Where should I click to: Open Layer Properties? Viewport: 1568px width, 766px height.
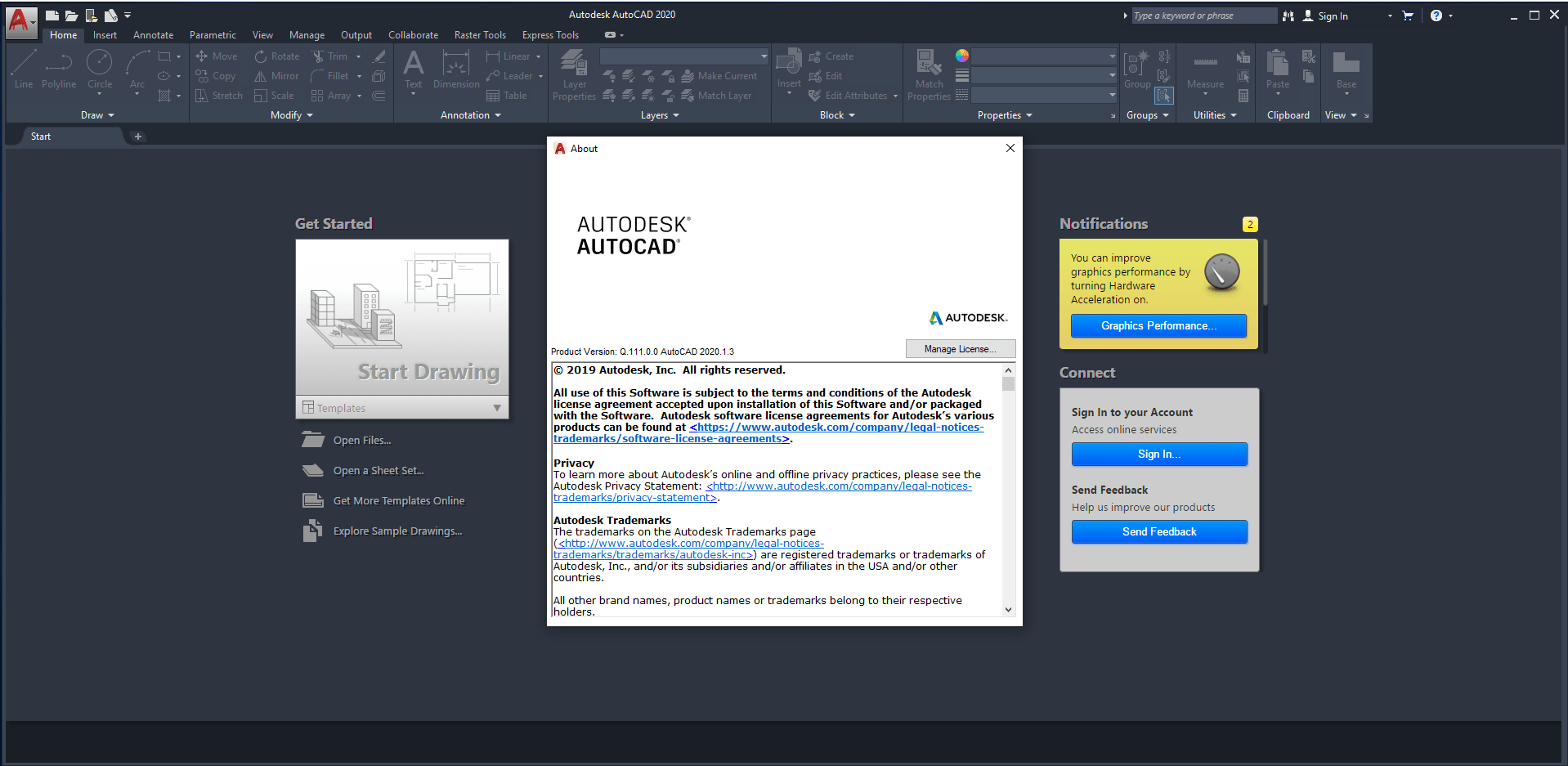[x=574, y=75]
